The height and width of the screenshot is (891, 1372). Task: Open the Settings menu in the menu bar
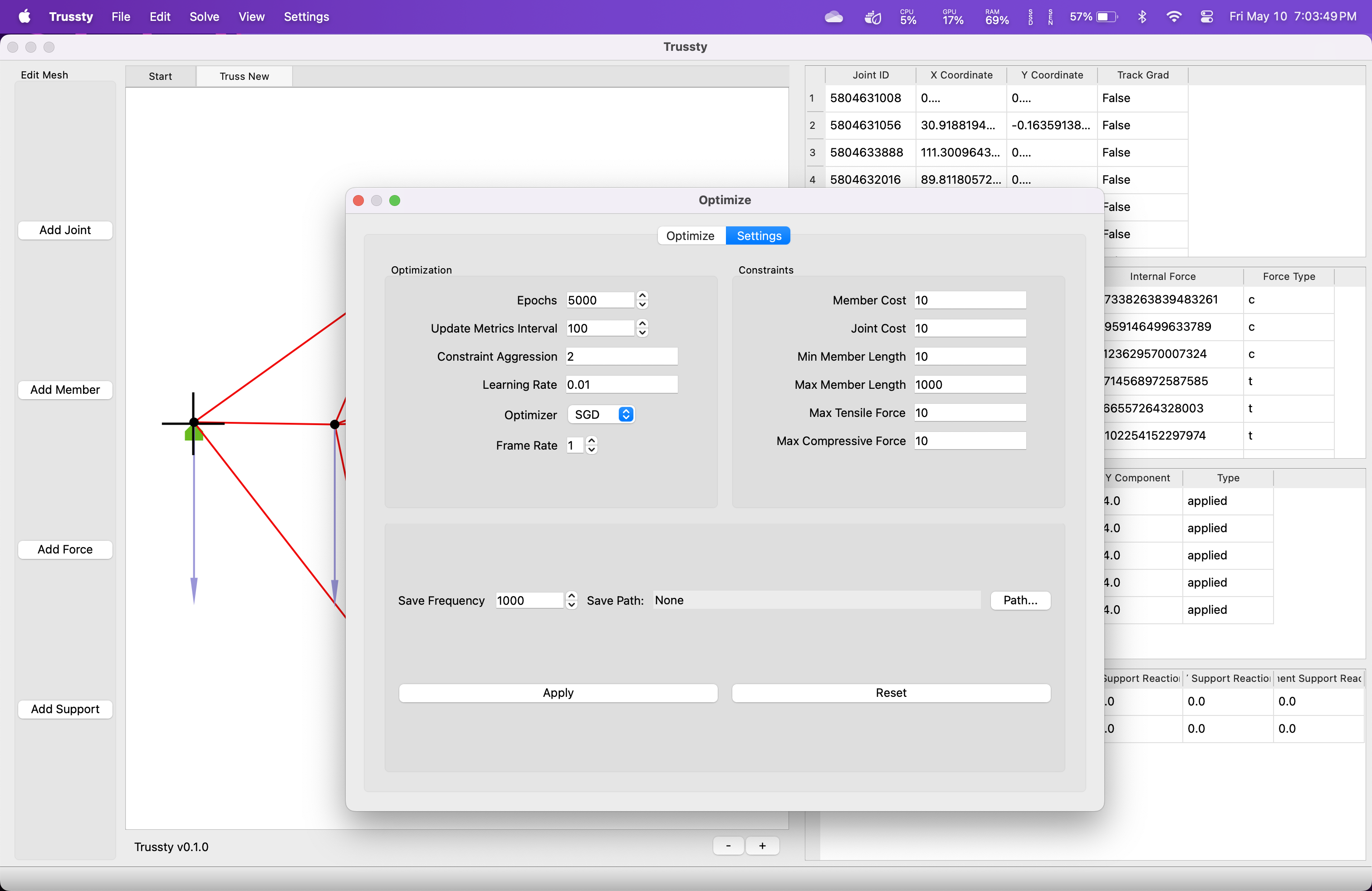click(x=306, y=16)
